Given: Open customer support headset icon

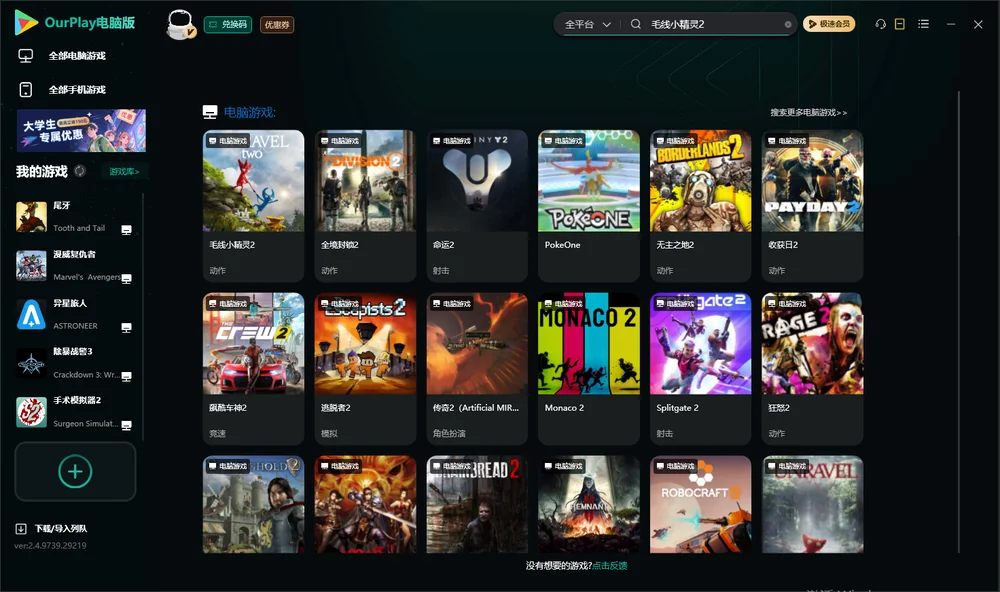Looking at the screenshot, I should [880, 24].
